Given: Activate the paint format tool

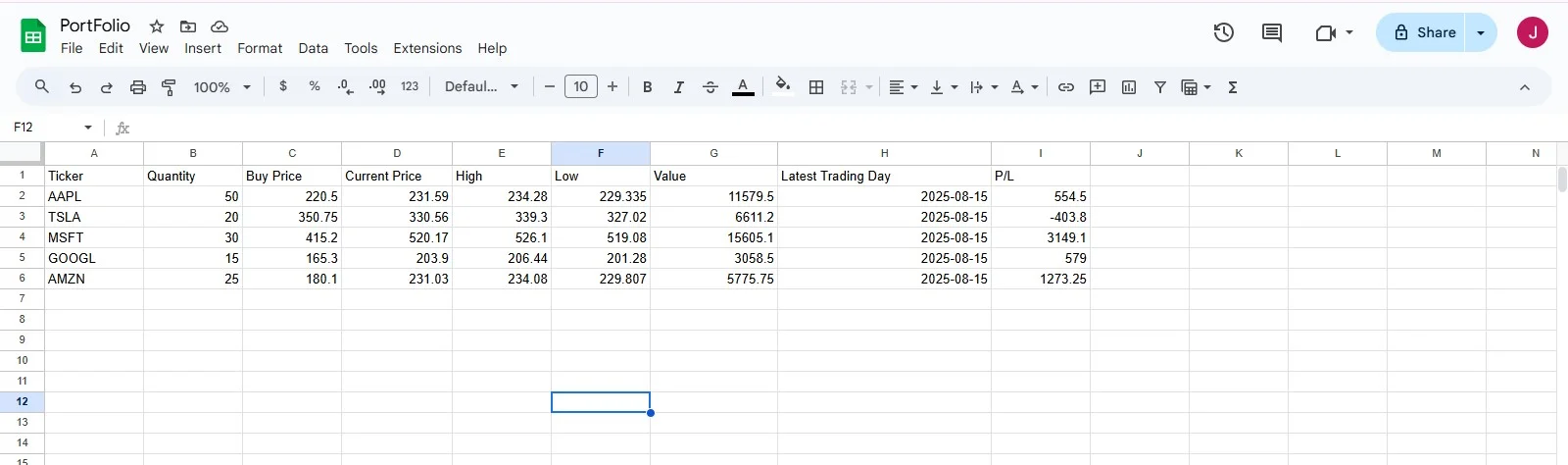Looking at the screenshot, I should click(169, 87).
